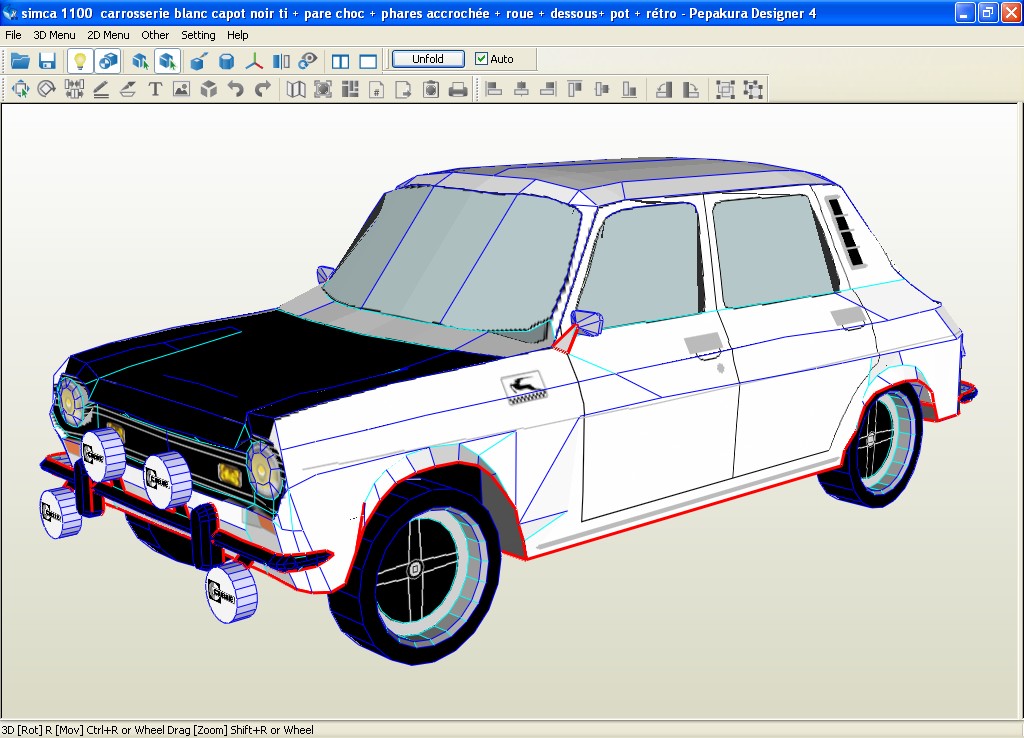This screenshot has height=738, width=1024.
Task: Click the three-colored axis icon
Action: click(x=253, y=61)
